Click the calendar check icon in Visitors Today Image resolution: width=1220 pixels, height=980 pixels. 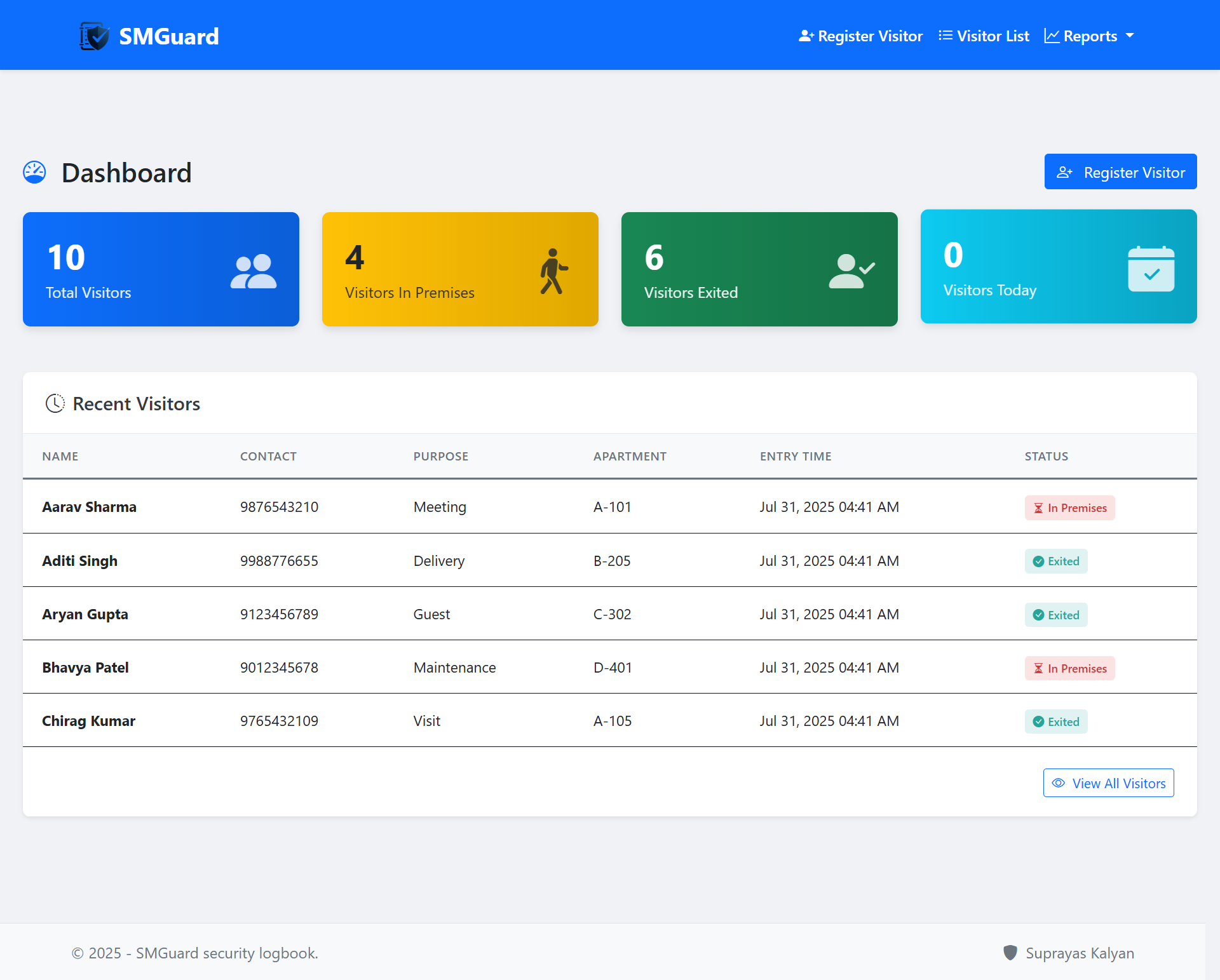tap(1151, 269)
